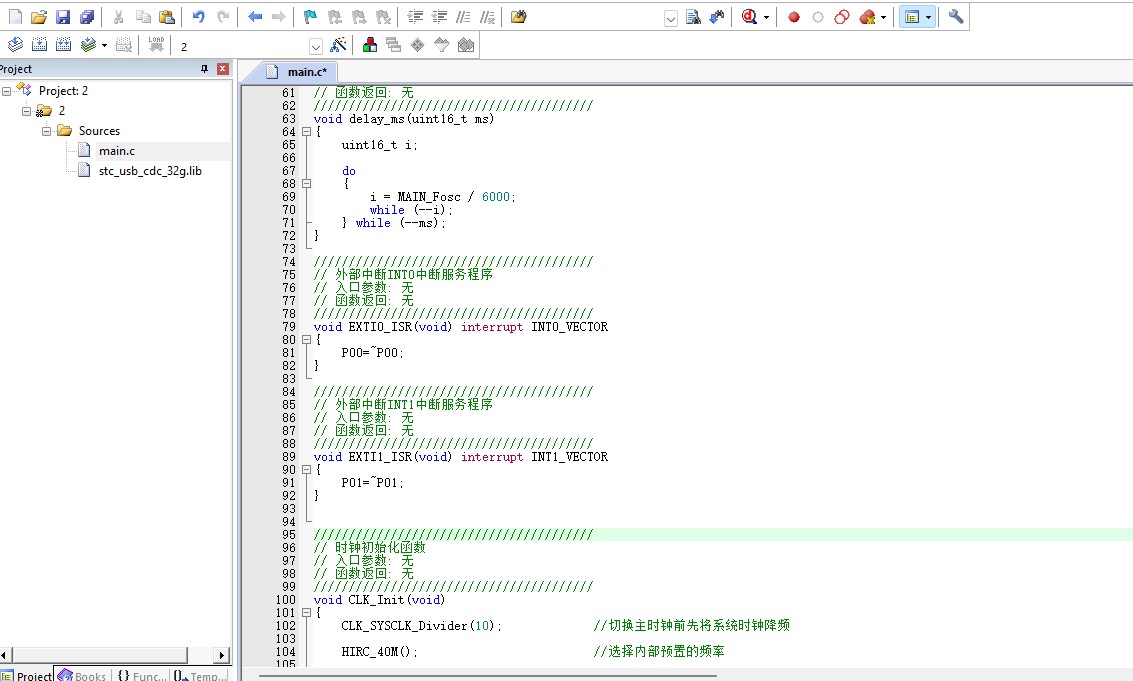Viewport: 1133px width, 681px height.
Task: Fold the EXTI1_ISR function body at line 90
Action: [306, 470]
